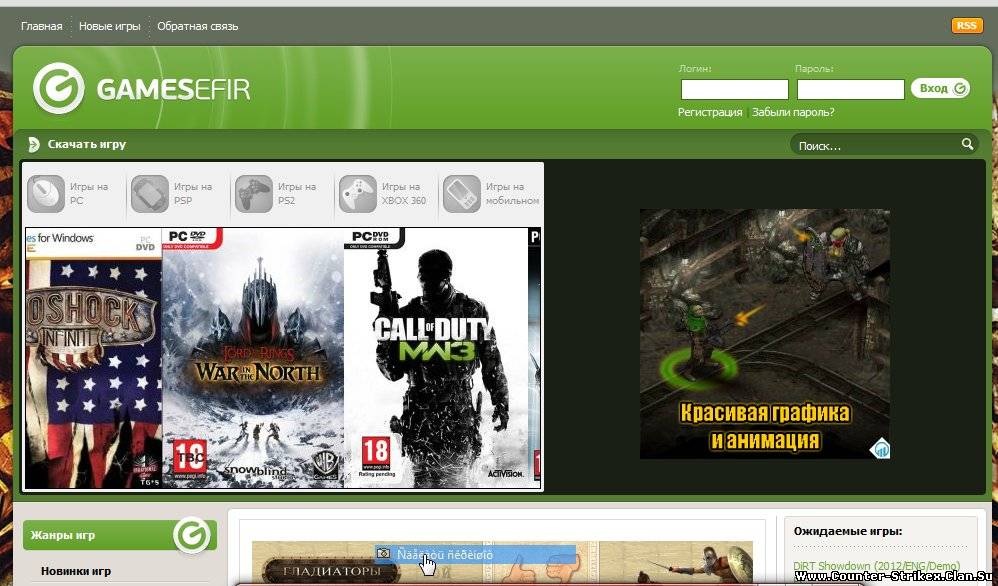This screenshot has height=586, width=998.
Task: Click the Жанры игр sidebar header
Action: pyautogui.click(x=120, y=535)
